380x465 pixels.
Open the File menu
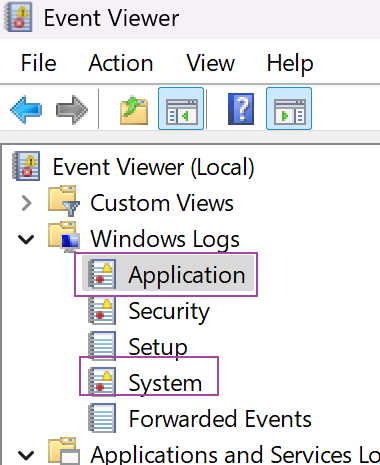pyautogui.click(x=38, y=63)
